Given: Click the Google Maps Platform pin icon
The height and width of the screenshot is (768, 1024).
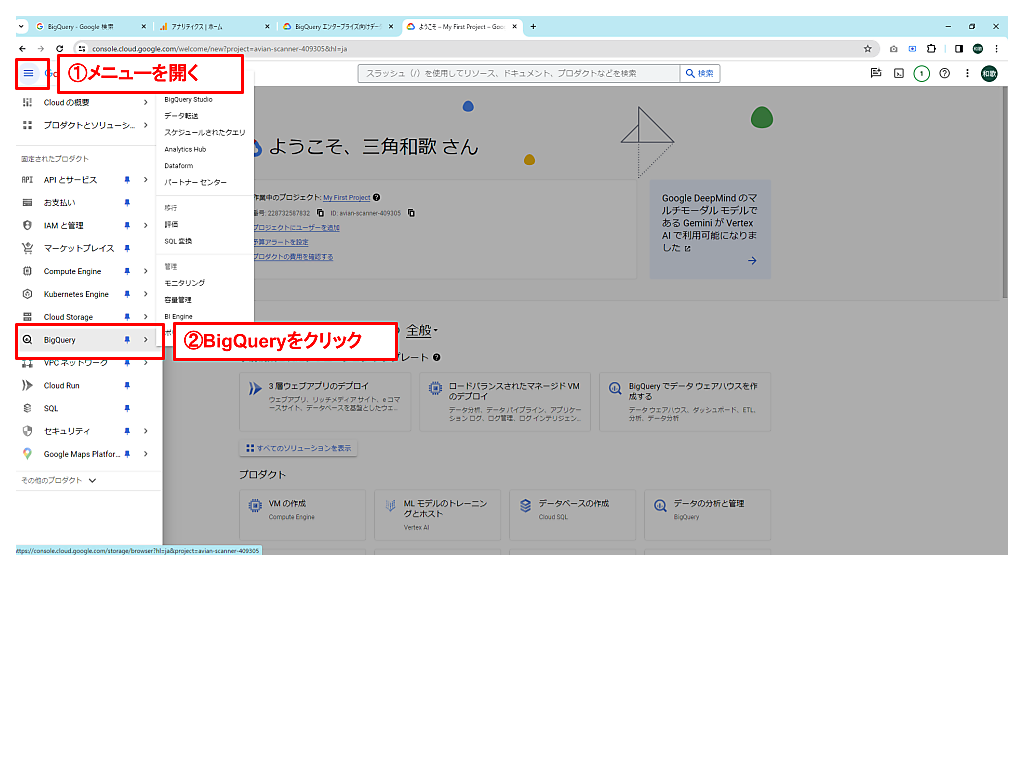Looking at the screenshot, I should click(27, 454).
